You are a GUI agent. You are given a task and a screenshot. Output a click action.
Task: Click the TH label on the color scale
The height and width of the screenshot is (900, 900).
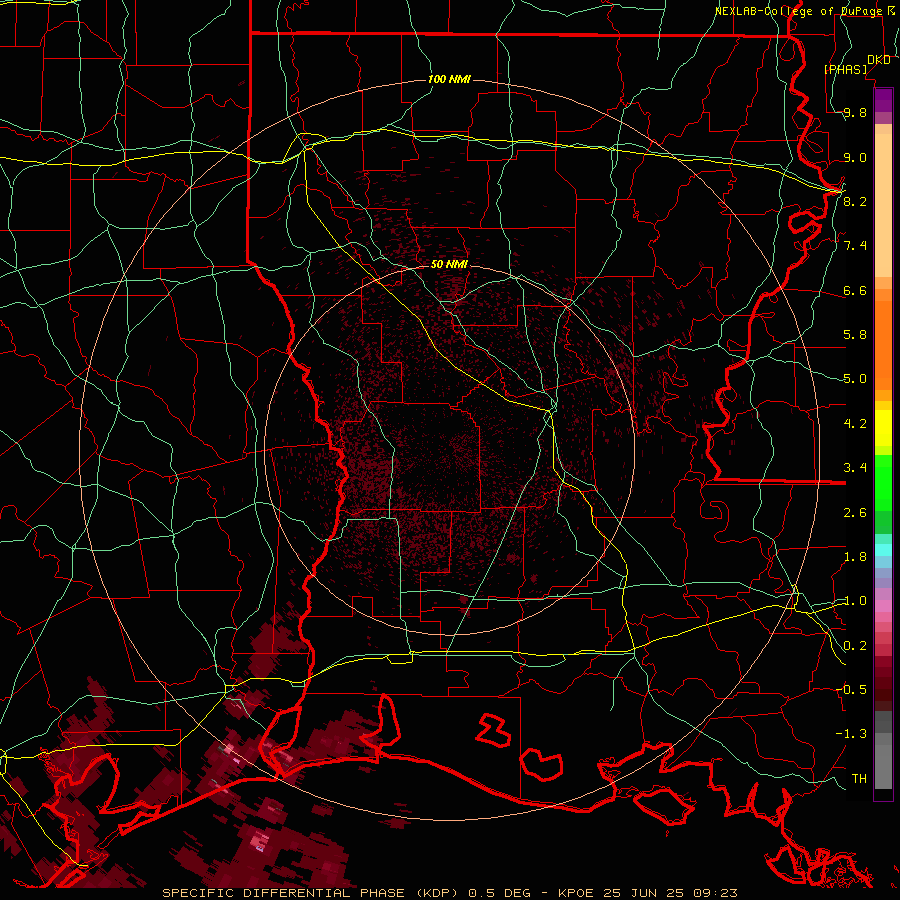[x=859, y=779]
